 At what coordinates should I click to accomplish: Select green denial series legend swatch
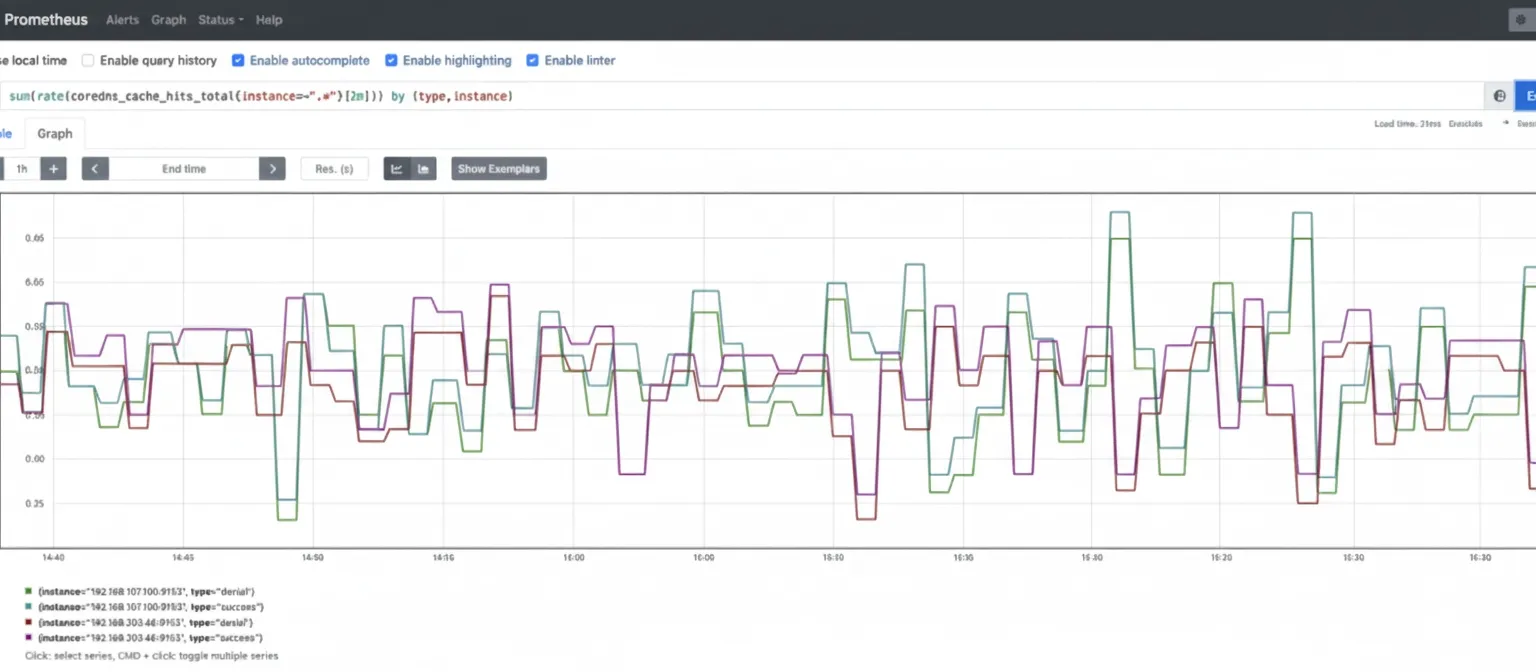(x=29, y=592)
